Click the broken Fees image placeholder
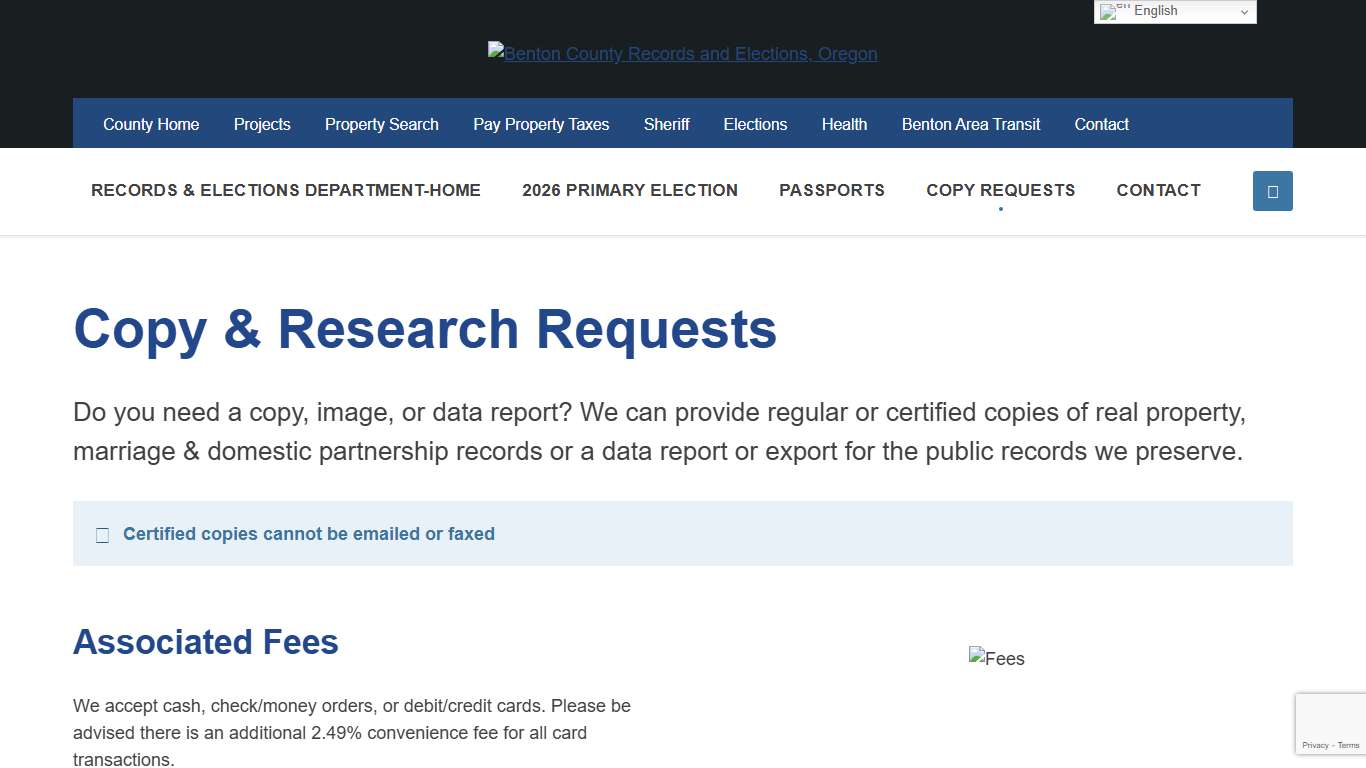The image size is (1366, 768). pyautogui.click(x=996, y=658)
